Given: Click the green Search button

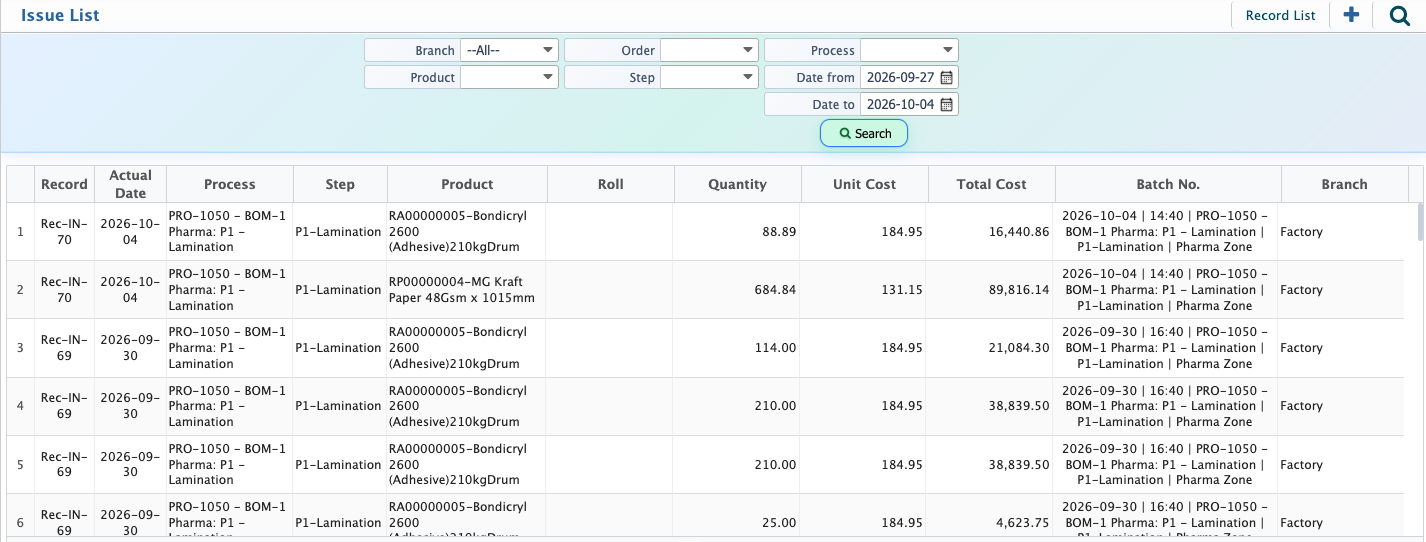Looking at the screenshot, I should pyautogui.click(x=864, y=133).
